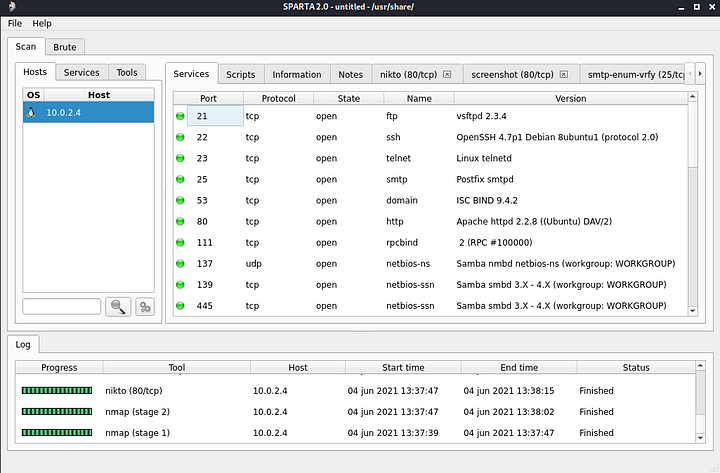
Task: Sort services by Name column header
Action: [419, 98]
